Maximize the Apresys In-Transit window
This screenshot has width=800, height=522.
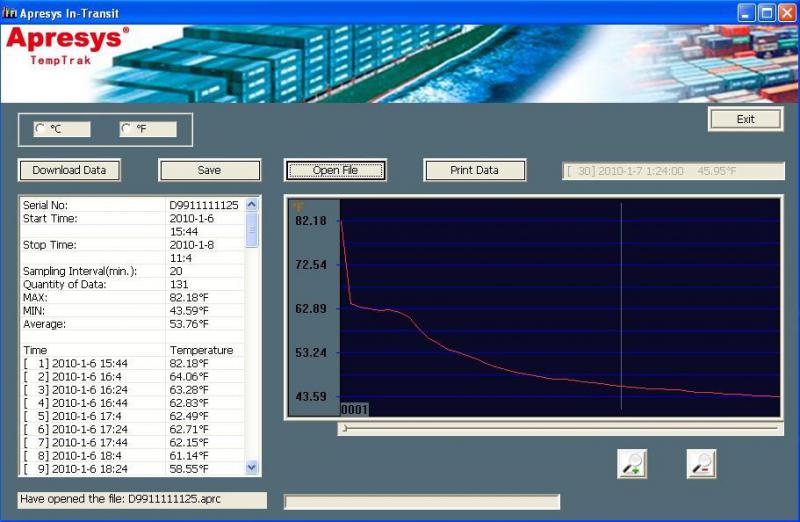pyautogui.click(x=767, y=13)
